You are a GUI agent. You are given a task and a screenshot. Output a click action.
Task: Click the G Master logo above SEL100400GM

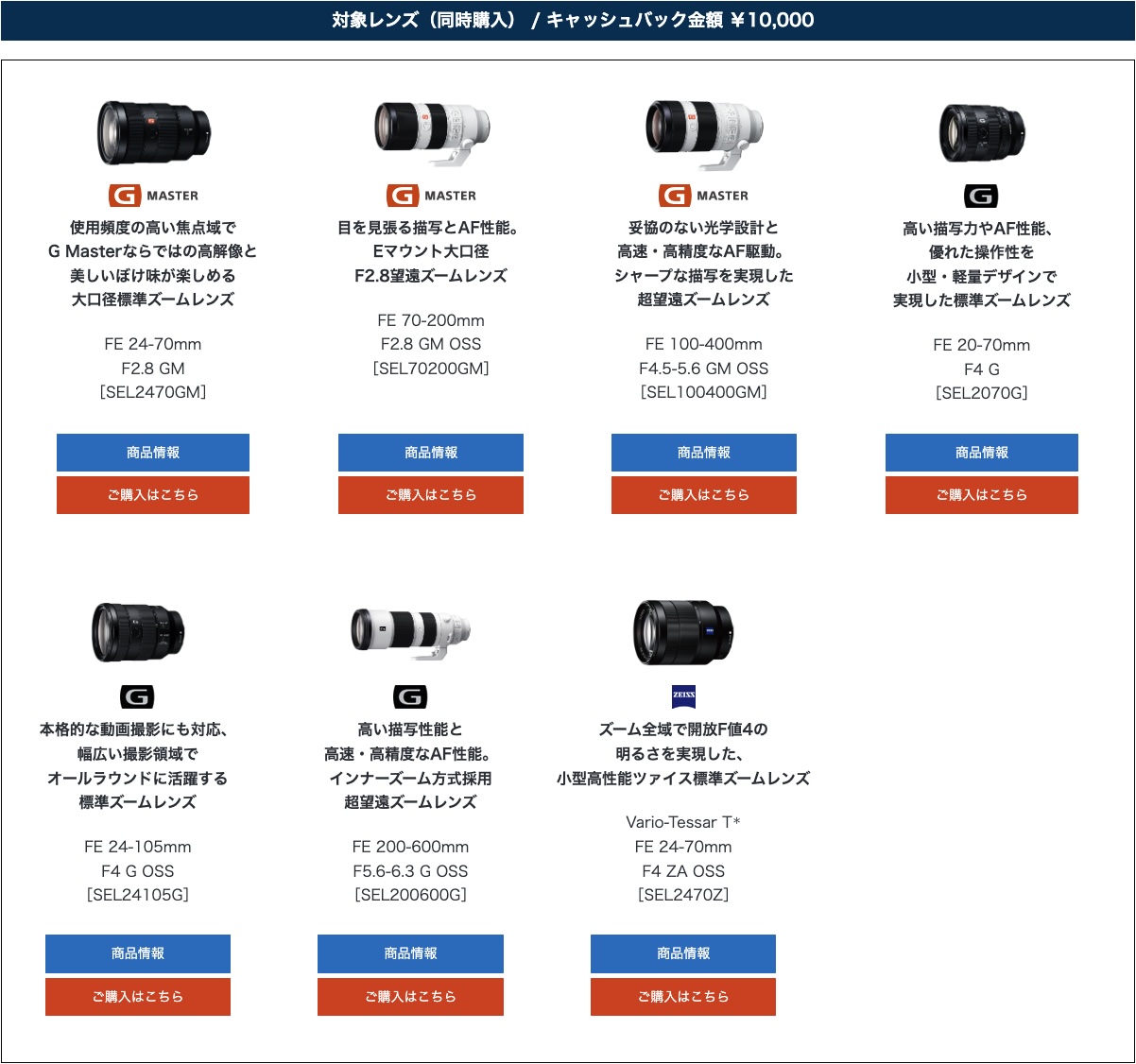(x=703, y=196)
